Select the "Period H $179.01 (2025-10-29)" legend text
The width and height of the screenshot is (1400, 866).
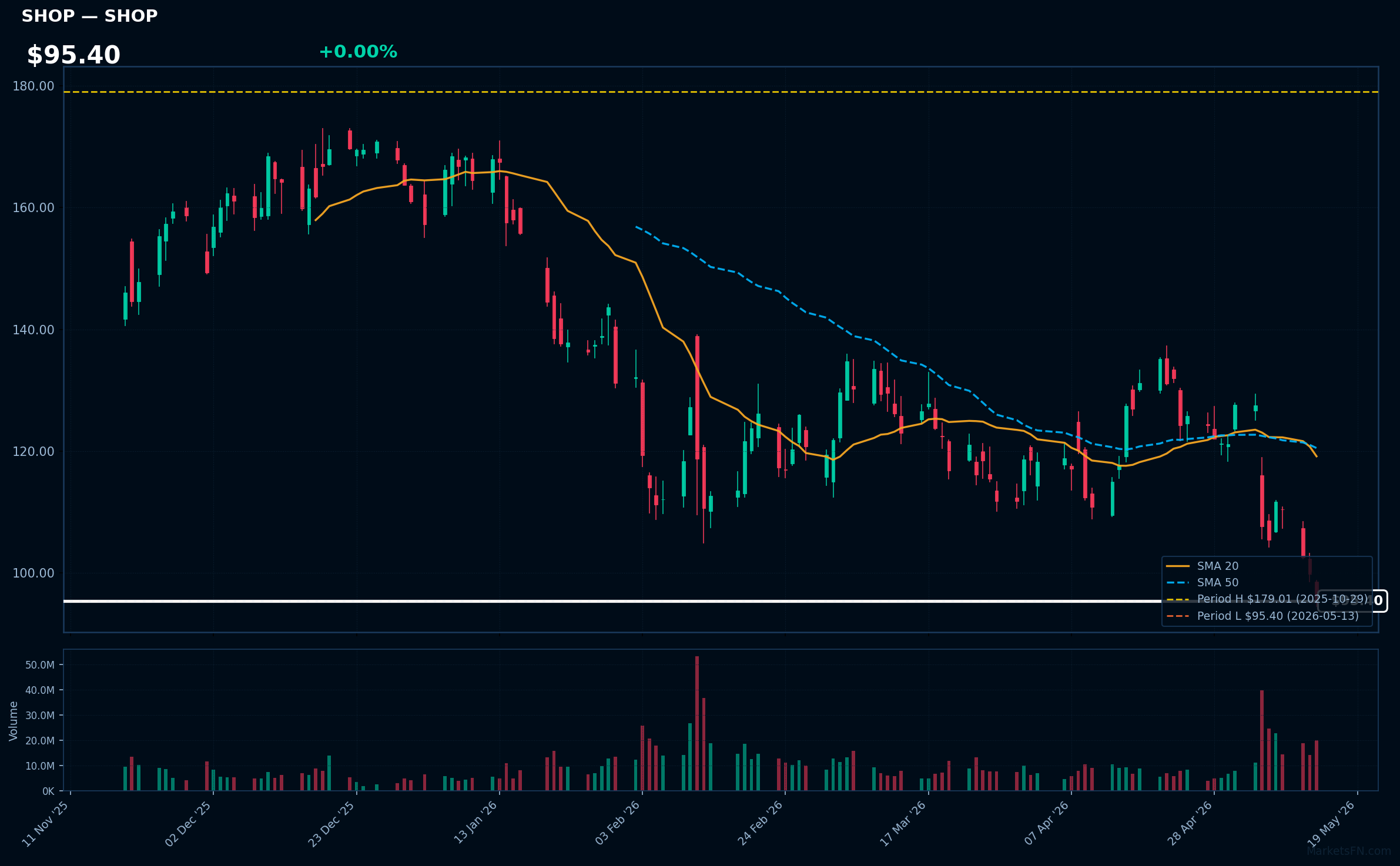pyautogui.click(x=1282, y=599)
